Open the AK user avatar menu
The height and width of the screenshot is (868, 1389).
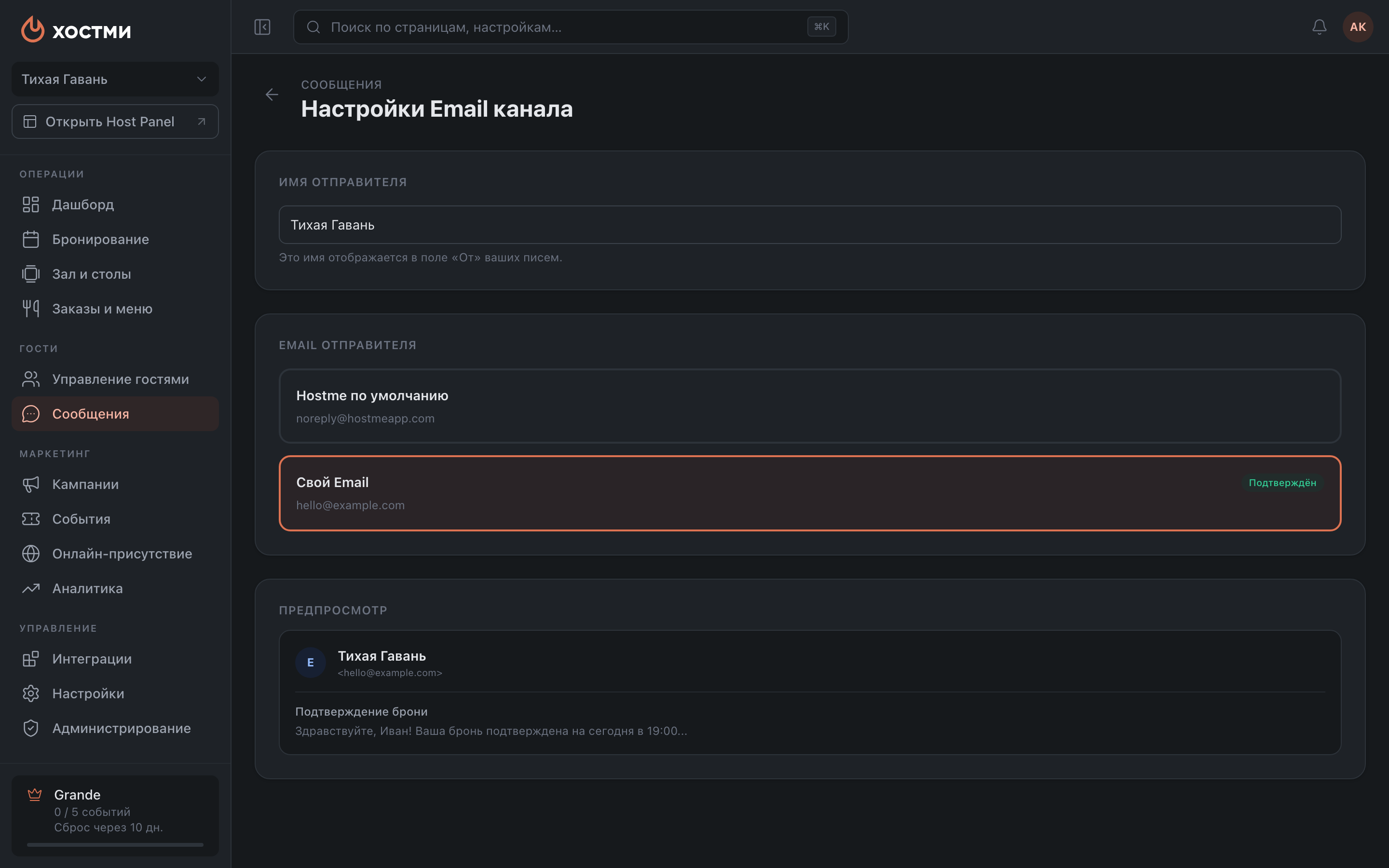pos(1358,27)
